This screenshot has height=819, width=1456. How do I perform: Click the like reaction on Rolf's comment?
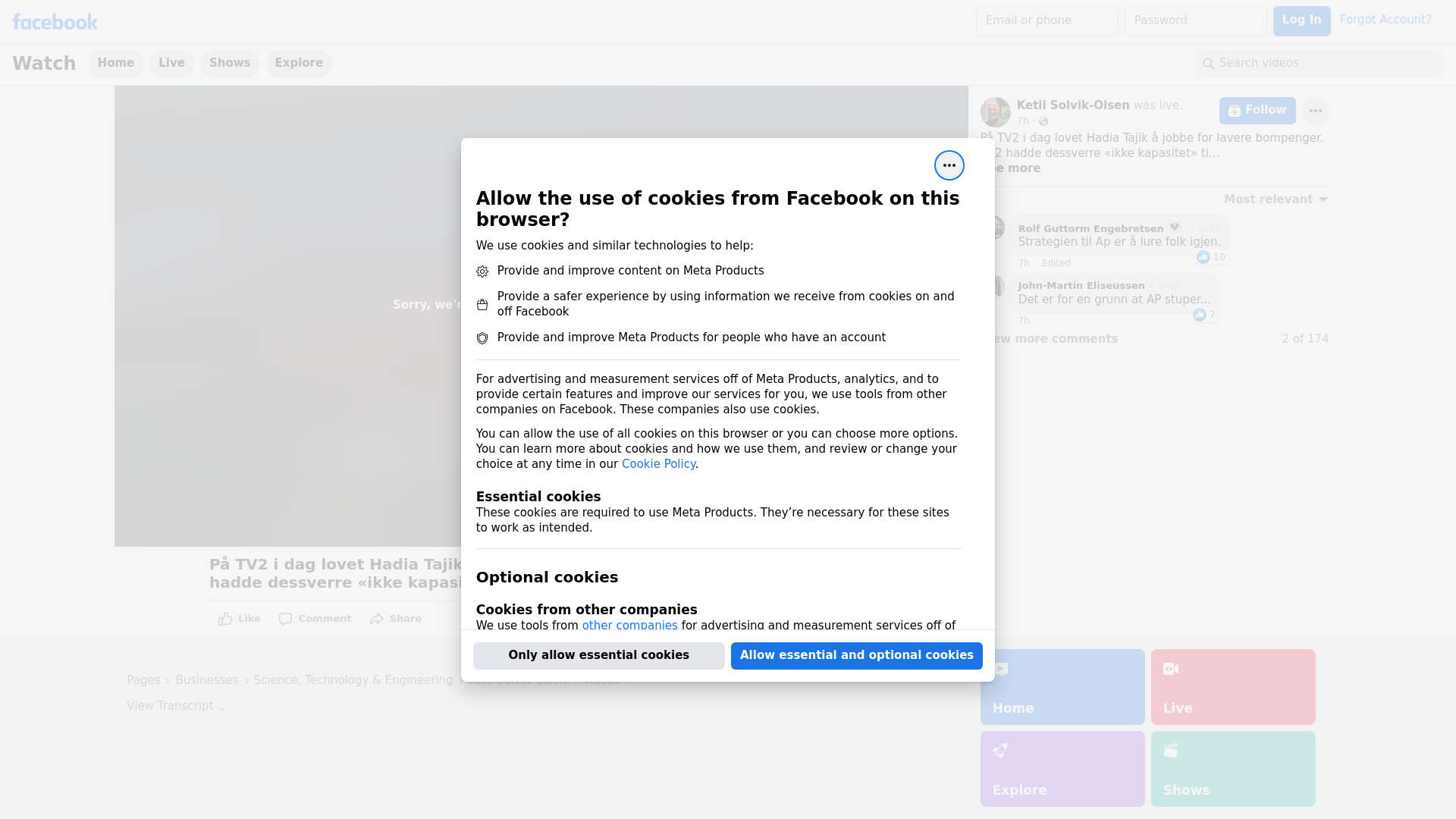coord(1203,257)
